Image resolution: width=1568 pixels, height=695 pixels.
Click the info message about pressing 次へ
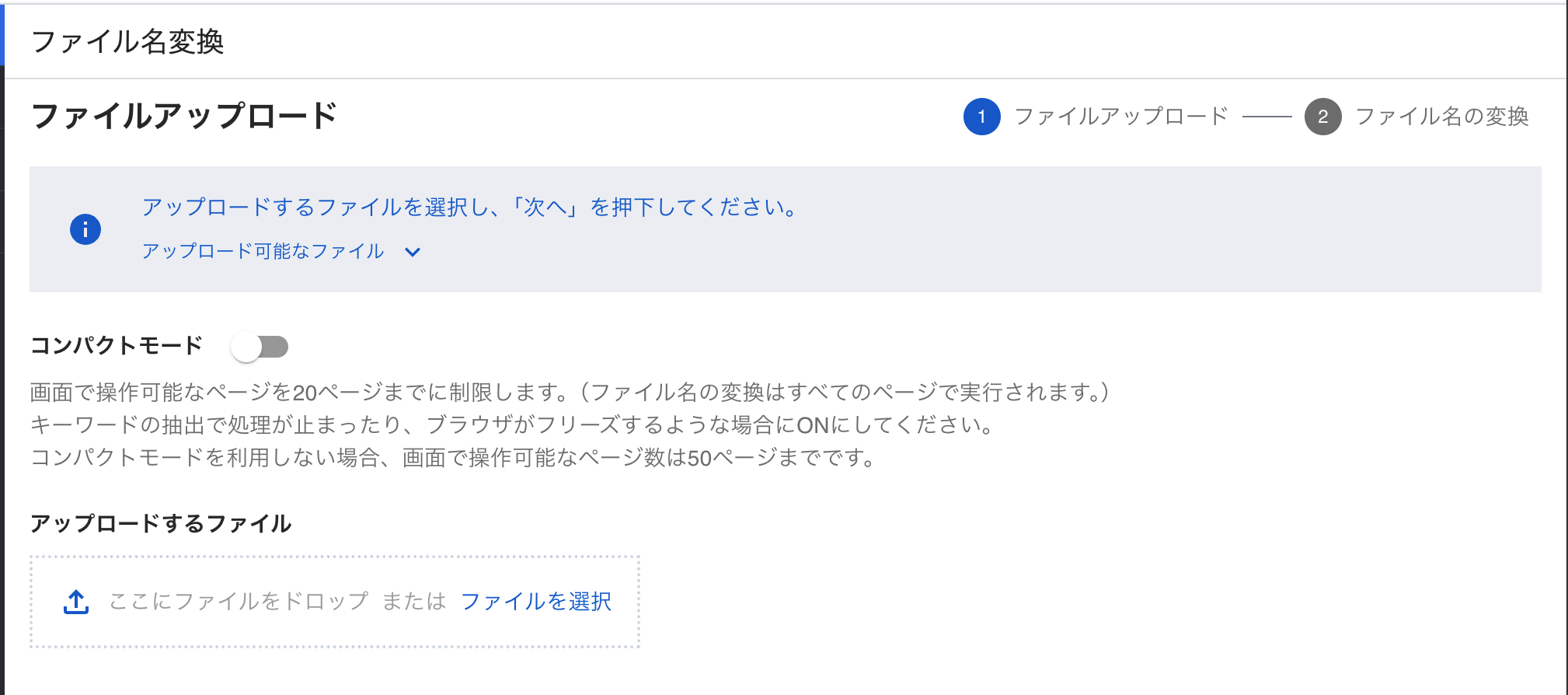pos(469,208)
